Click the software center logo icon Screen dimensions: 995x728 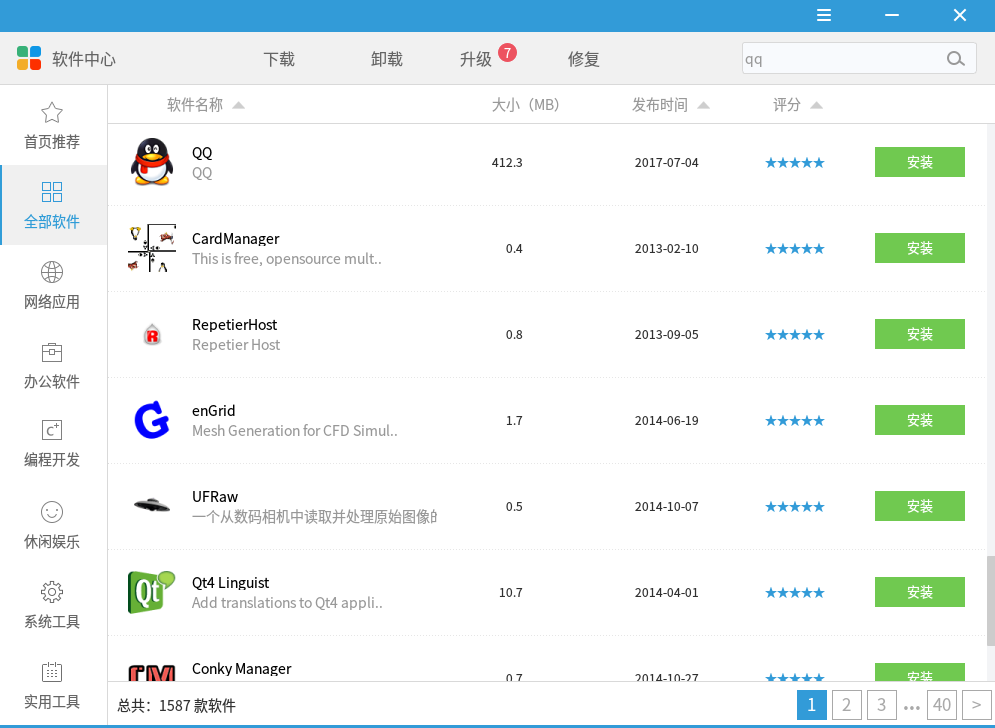click(29, 58)
